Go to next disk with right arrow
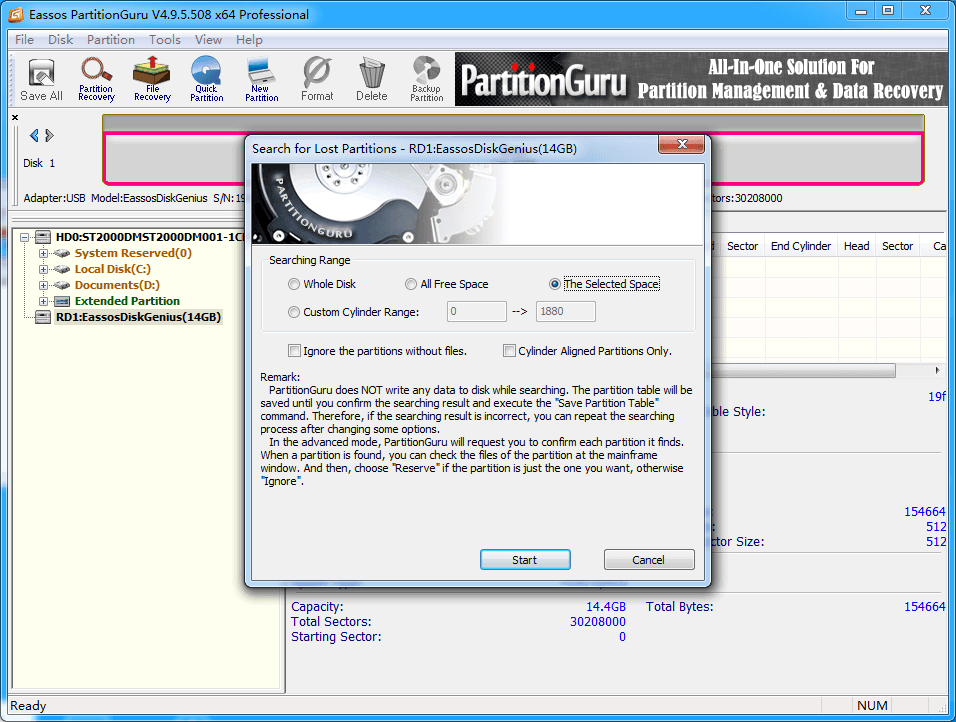The image size is (956, 722). coord(49,135)
